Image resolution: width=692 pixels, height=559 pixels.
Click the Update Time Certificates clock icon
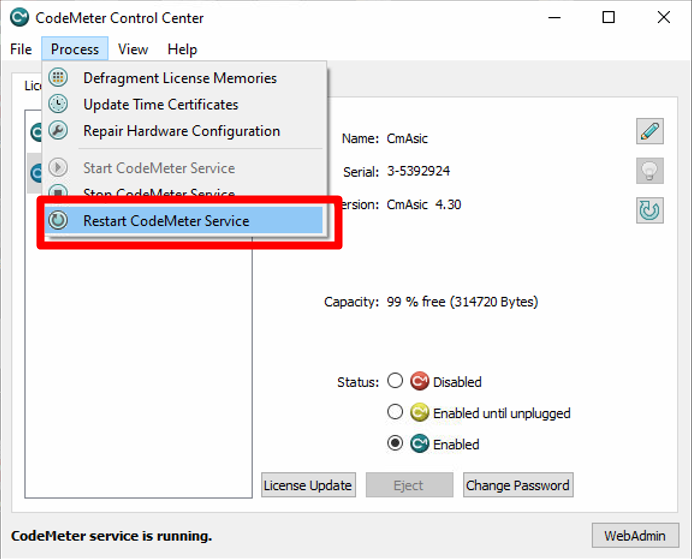coord(59,104)
